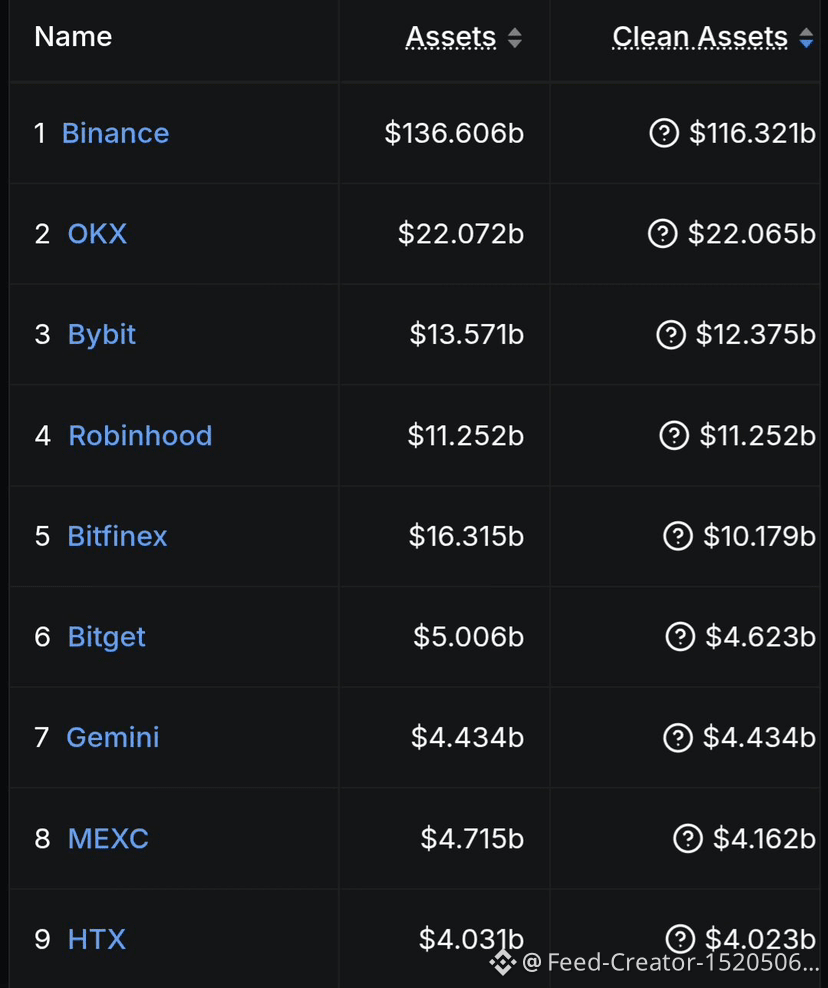This screenshot has width=828, height=988.
Task: Click the Assets column header label
Action: (x=451, y=37)
